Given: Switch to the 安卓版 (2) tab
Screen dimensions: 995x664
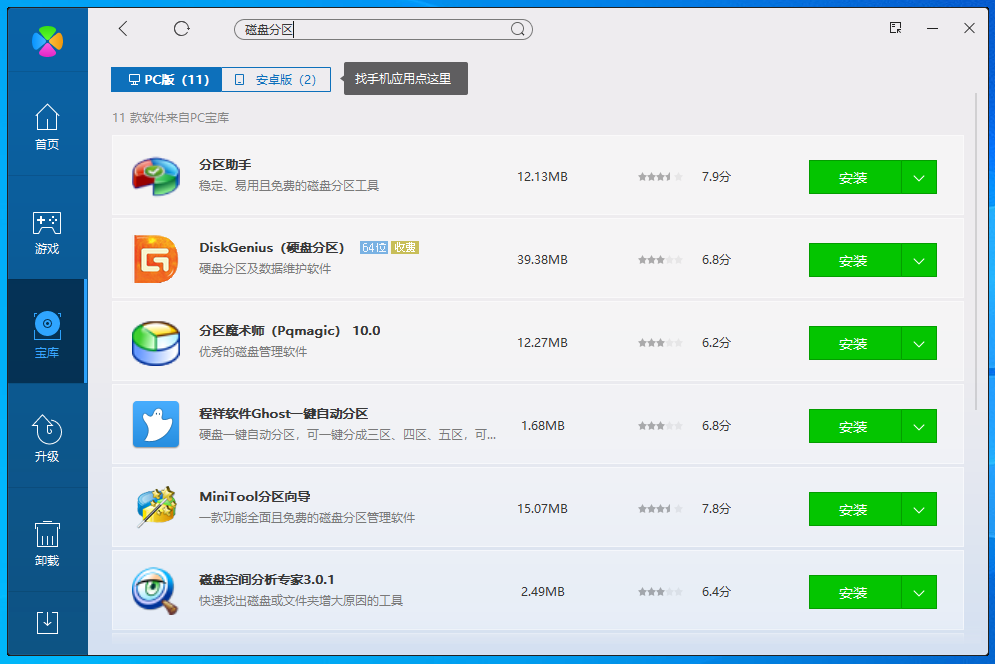Looking at the screenshot, I should (276, 79).
